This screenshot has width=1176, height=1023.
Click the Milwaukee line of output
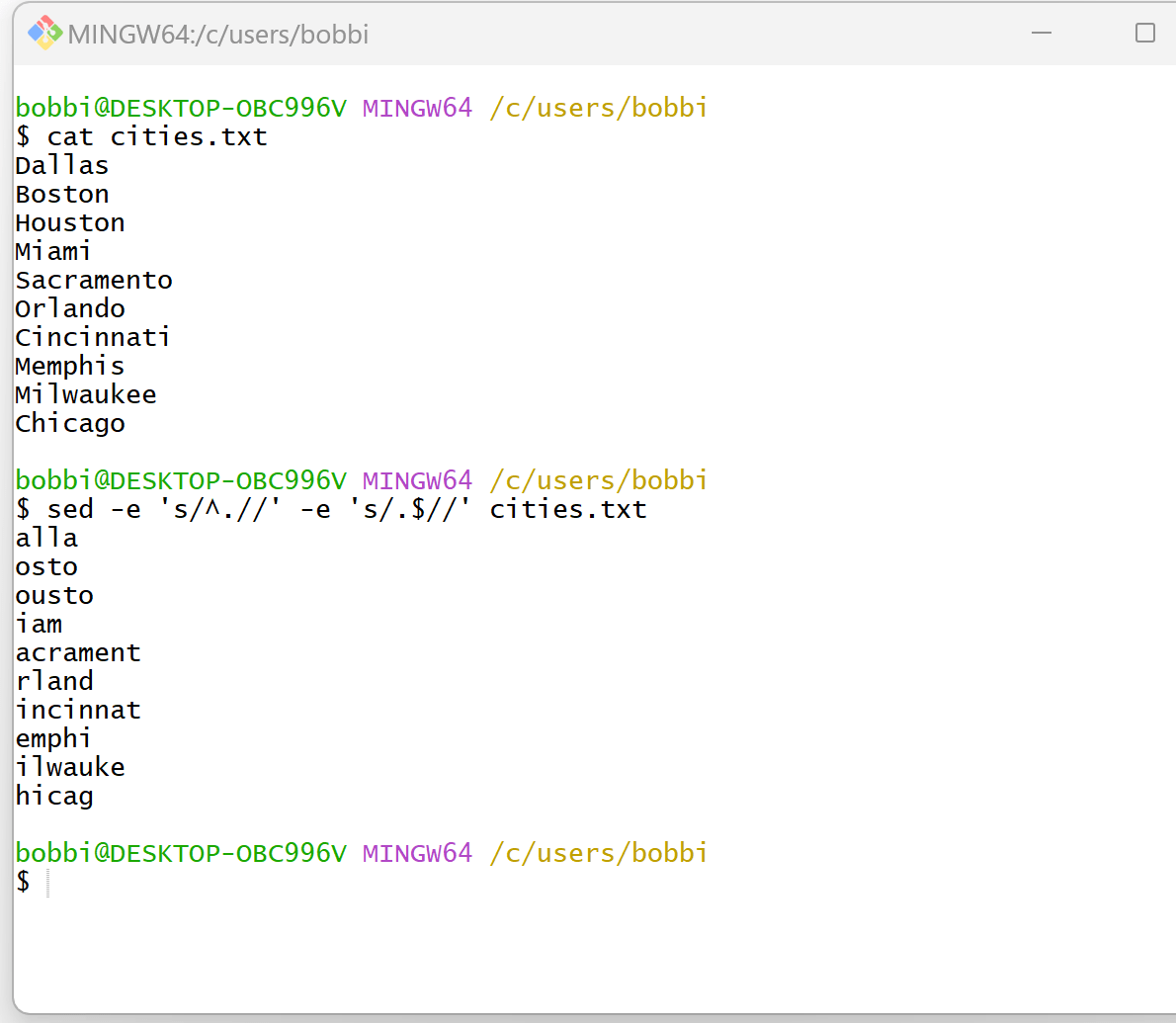[85, 393]
